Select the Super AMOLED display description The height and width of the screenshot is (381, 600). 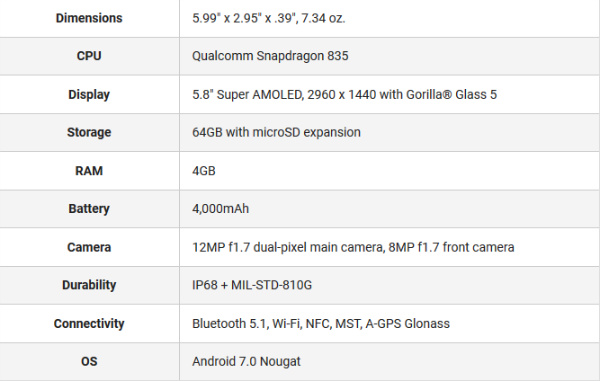pyautogui.click(x=344, y=94)
